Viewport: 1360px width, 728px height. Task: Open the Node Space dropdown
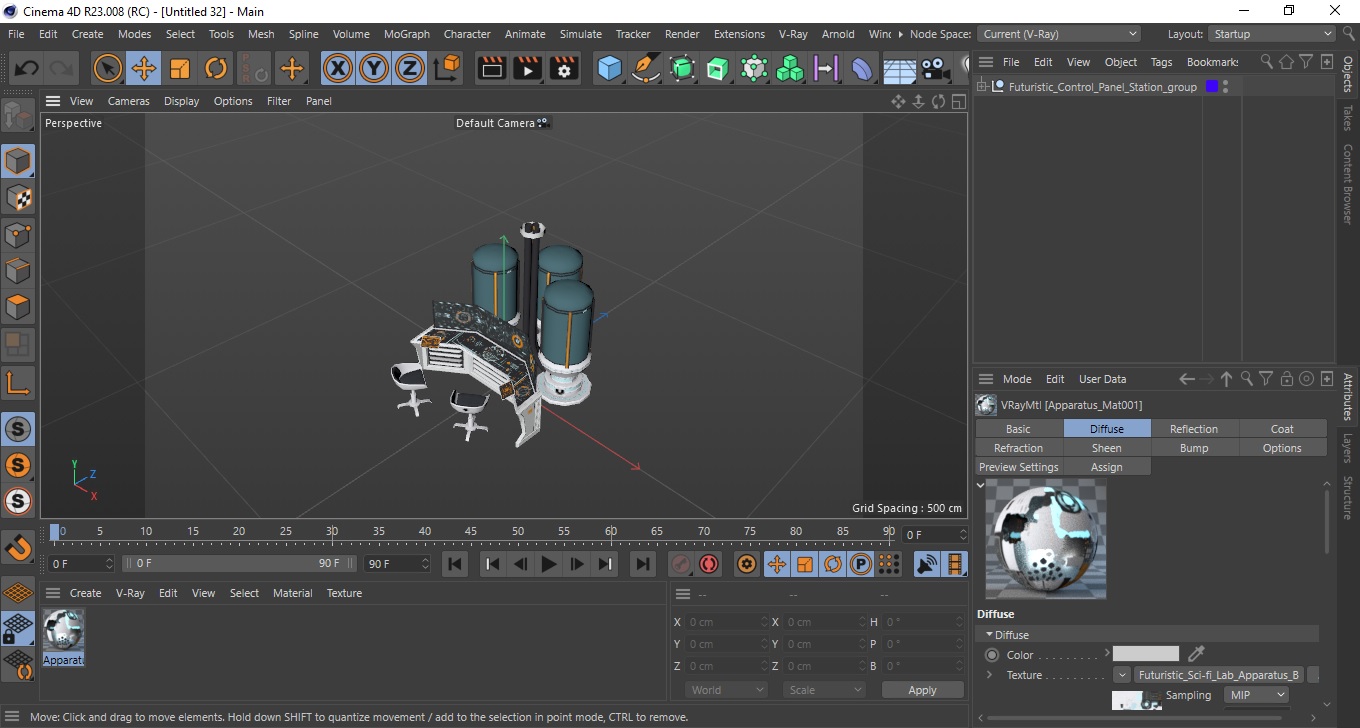[x=1058, y=34]
